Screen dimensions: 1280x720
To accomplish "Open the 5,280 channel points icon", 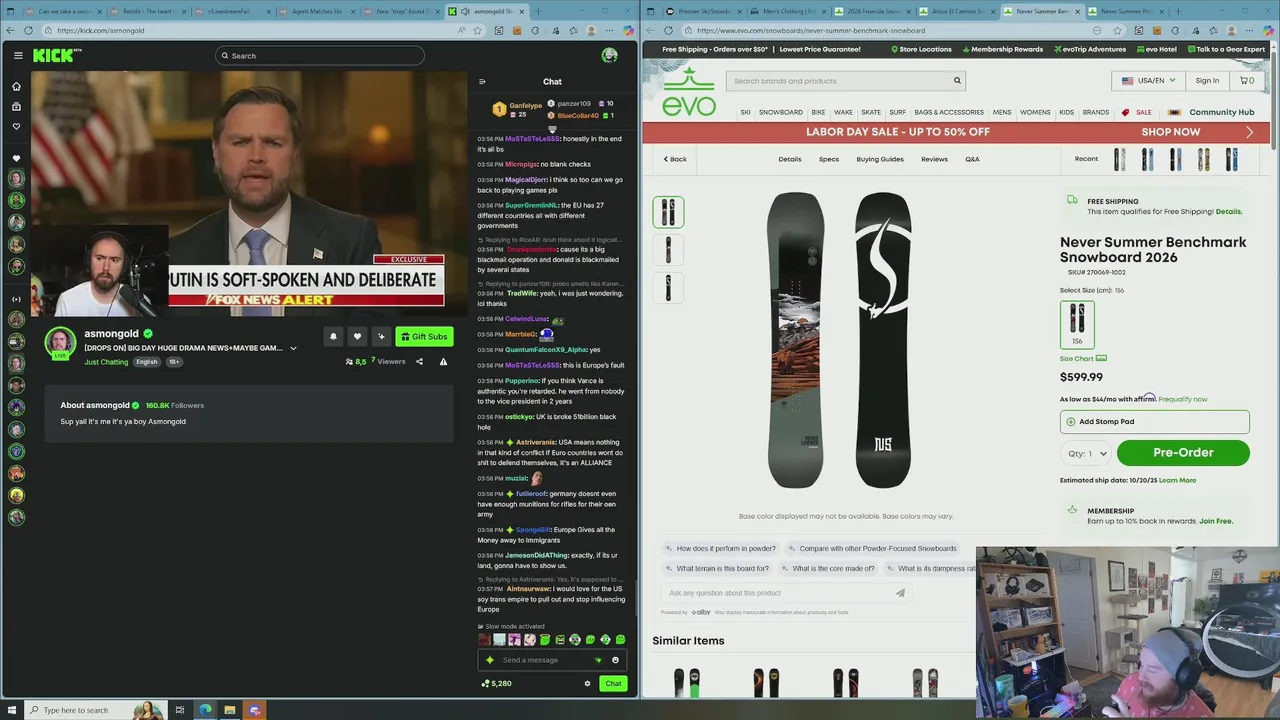I will tap(485, 683).
